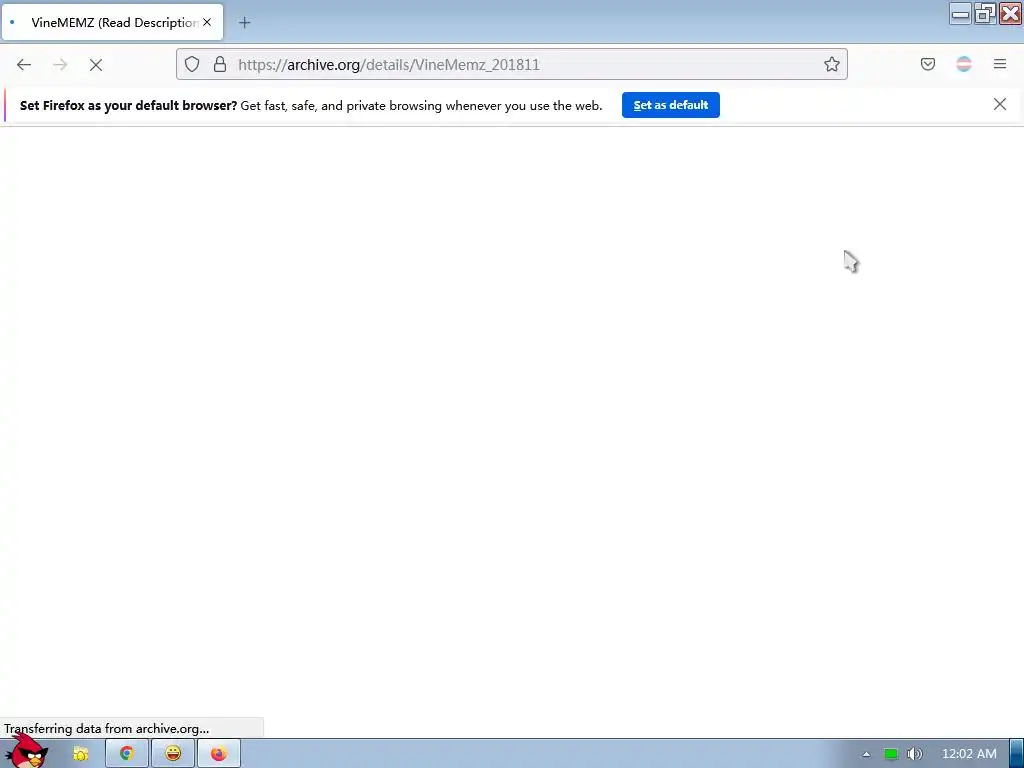Stop loading the page
Screen dimensions: 1024x768
coord(96,64)
